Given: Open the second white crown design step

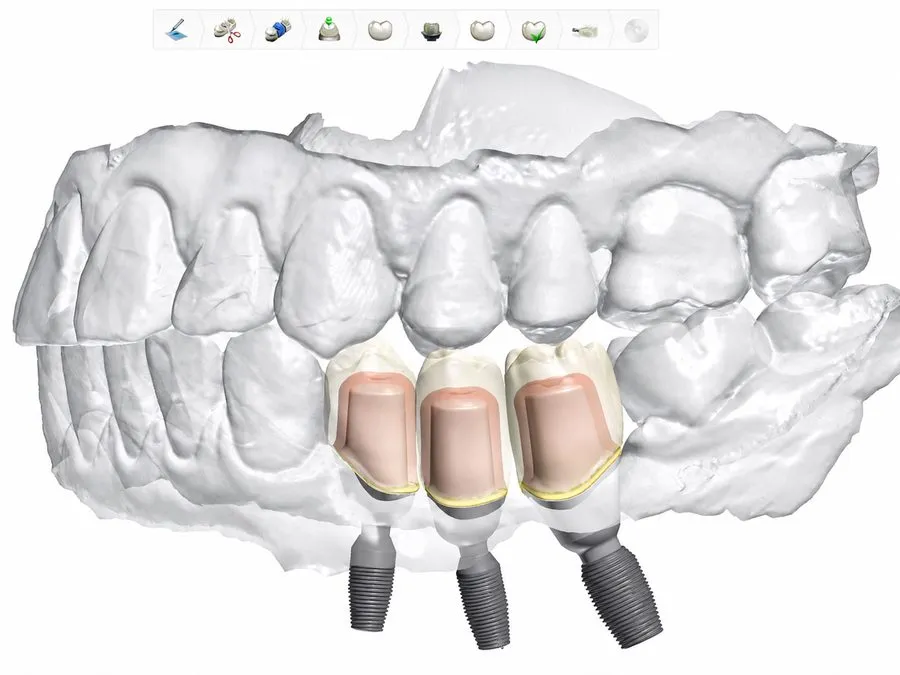Looking at the screenshot, I should click(482, 29).
